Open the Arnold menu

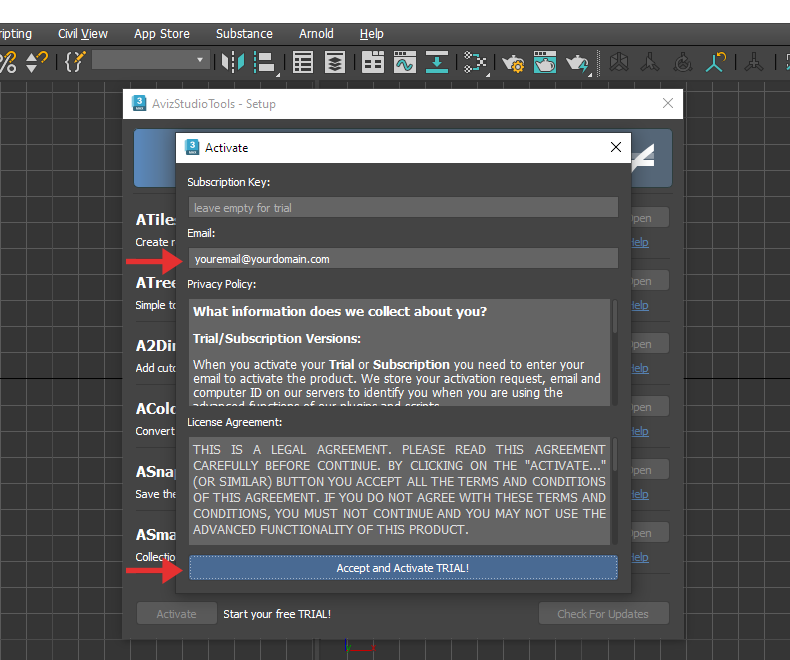click(x=316, y=34)
